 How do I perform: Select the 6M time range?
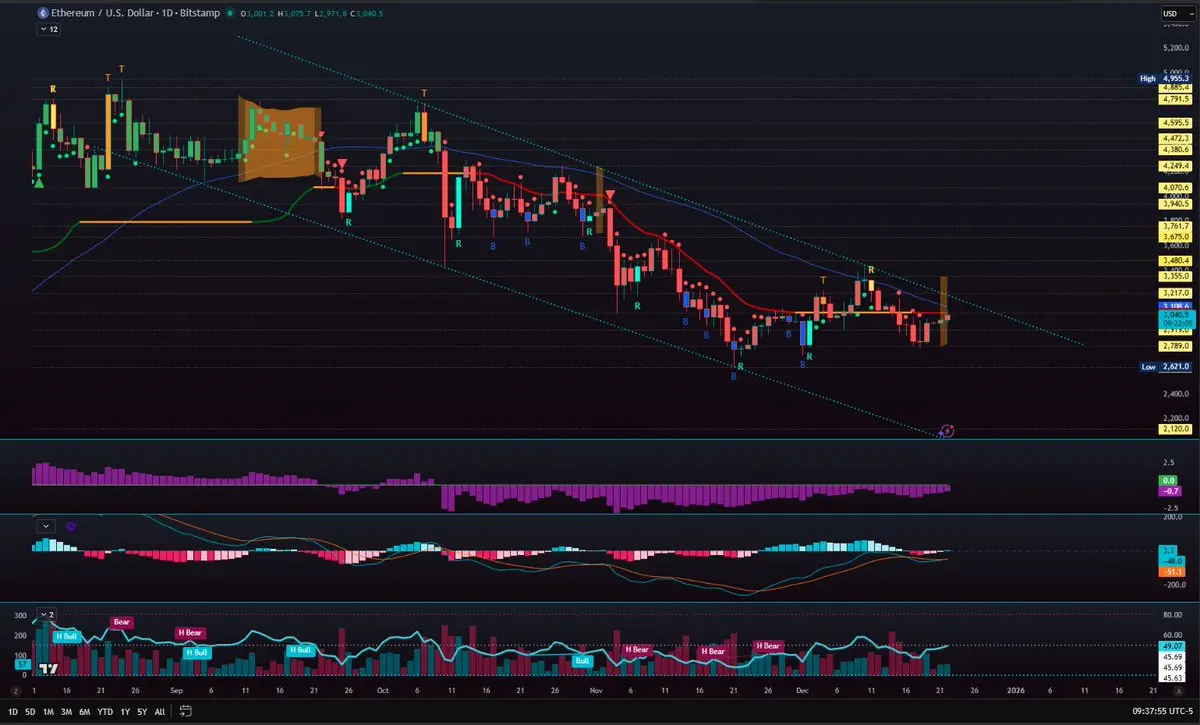tap(84, 712)
